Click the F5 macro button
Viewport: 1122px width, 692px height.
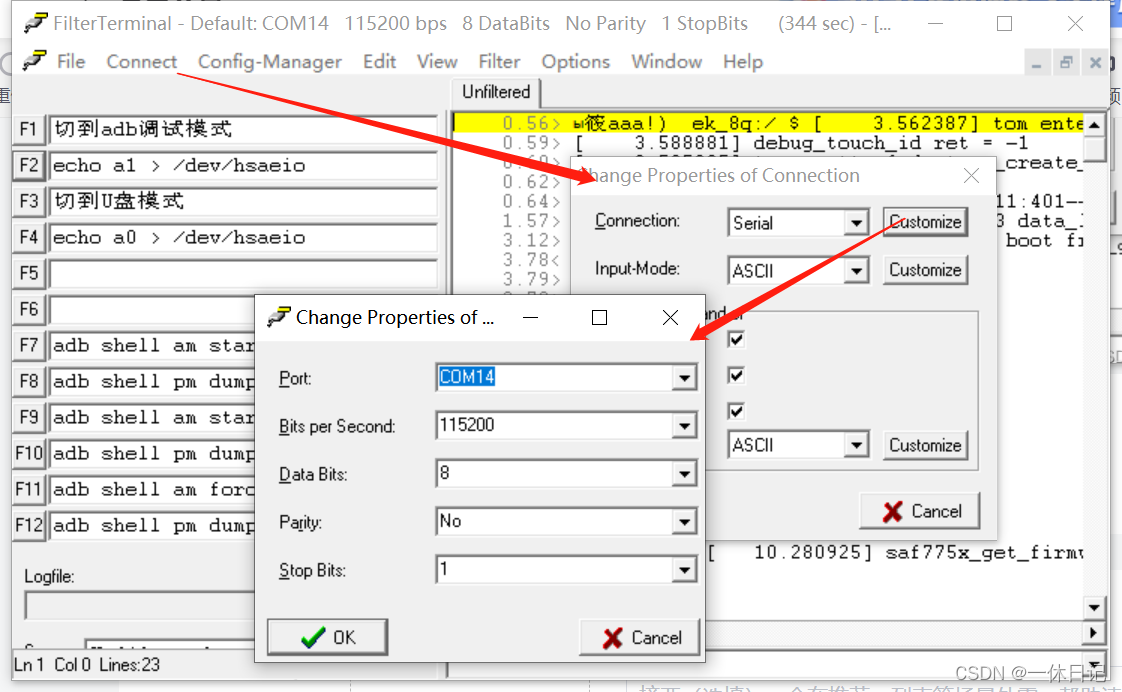click(x=29, y=273)
